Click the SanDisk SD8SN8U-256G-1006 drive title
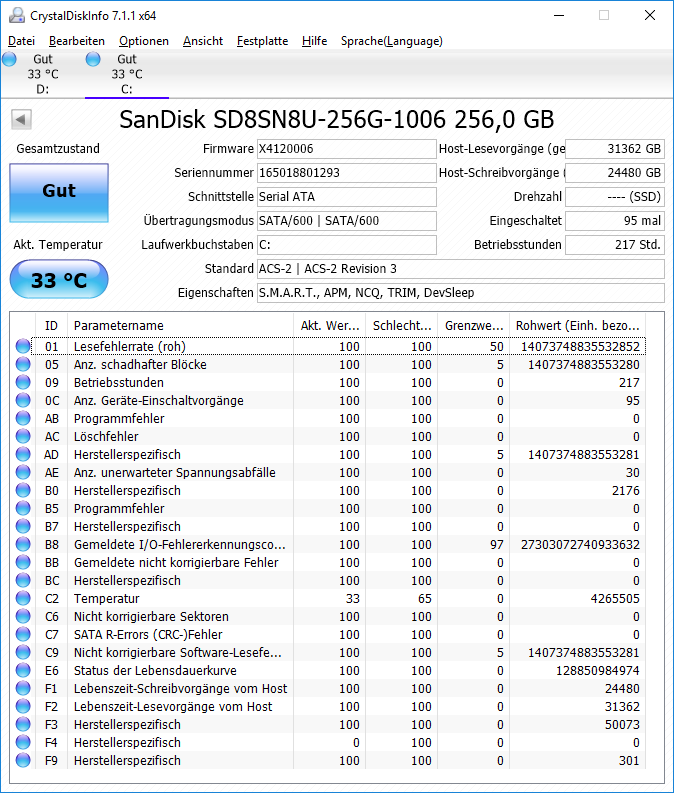This screenshot has width=674, height=793. tap(337, 120)
